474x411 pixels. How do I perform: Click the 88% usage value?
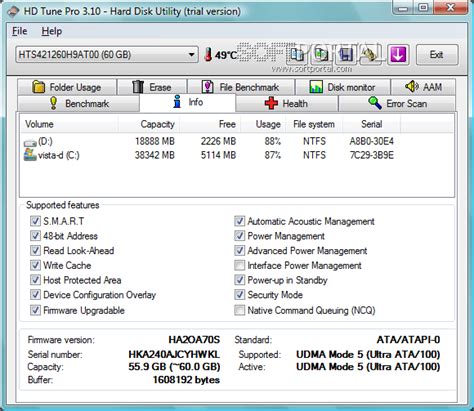point(273,141)
